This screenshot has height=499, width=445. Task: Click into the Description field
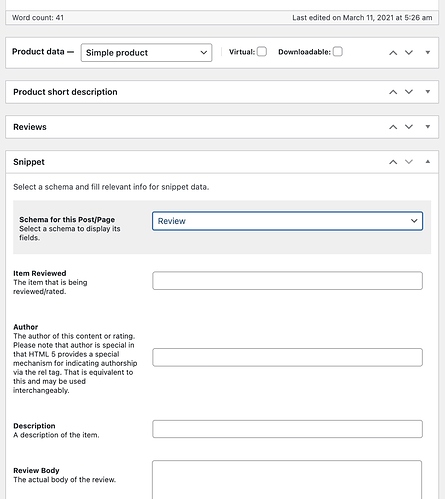pyautogui.click(x=287, y=429)
